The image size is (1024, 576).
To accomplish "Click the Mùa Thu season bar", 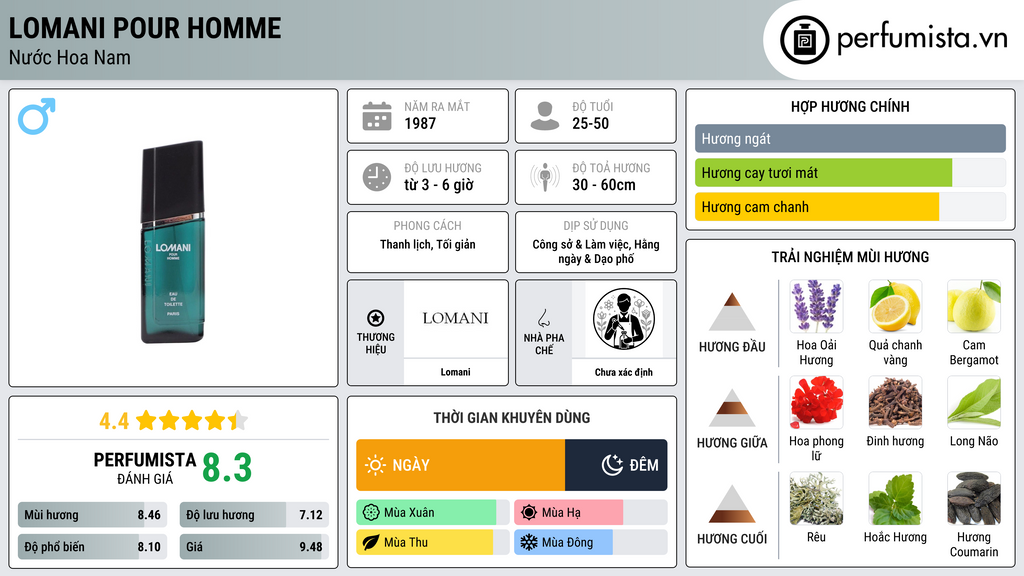I will pos(432,542).
